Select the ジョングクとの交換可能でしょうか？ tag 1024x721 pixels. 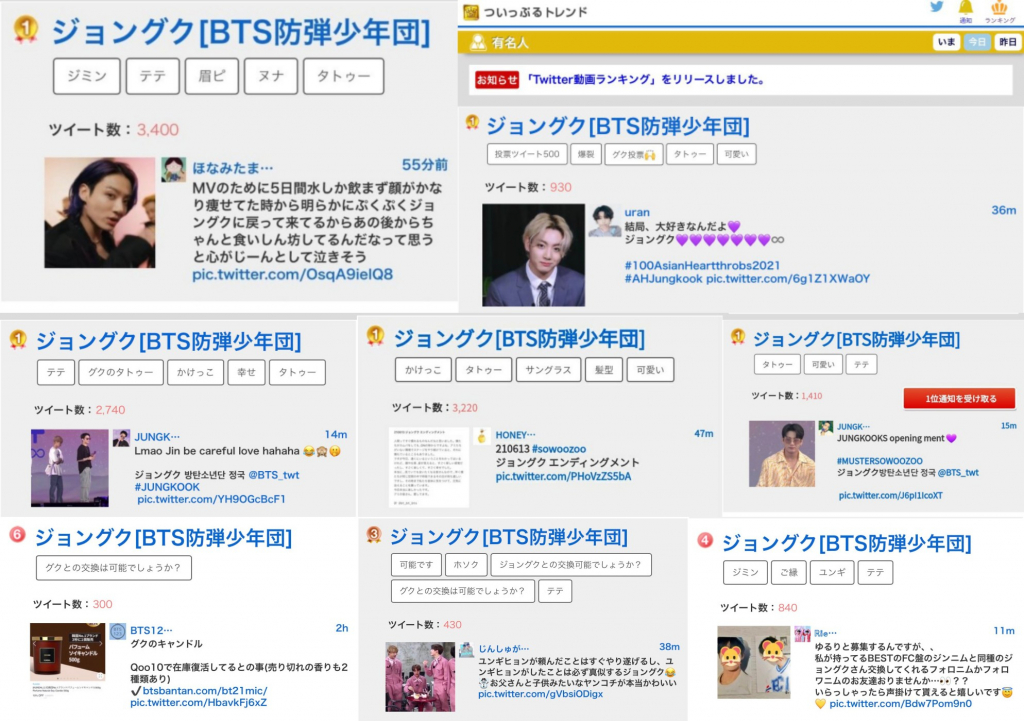(x=571, y=565)
